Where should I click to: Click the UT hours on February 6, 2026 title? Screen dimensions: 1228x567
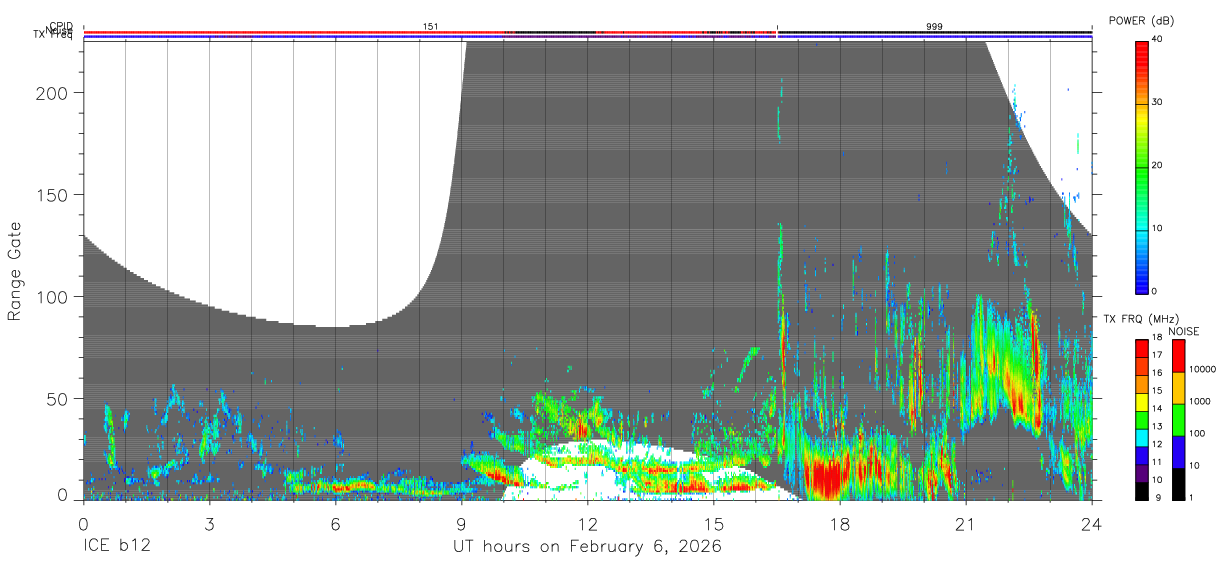(588, 547)
